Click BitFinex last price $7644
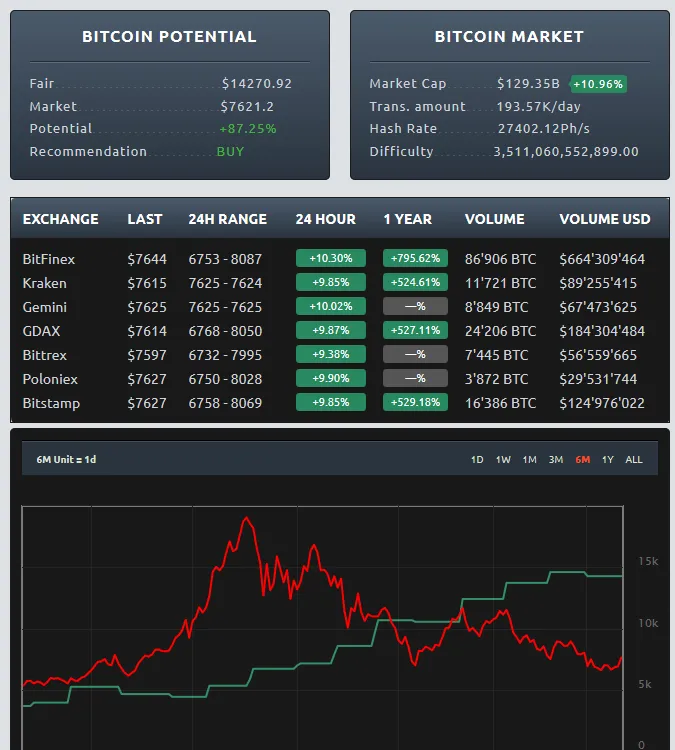Screen dimensions: 675x750 pos(147,259)
